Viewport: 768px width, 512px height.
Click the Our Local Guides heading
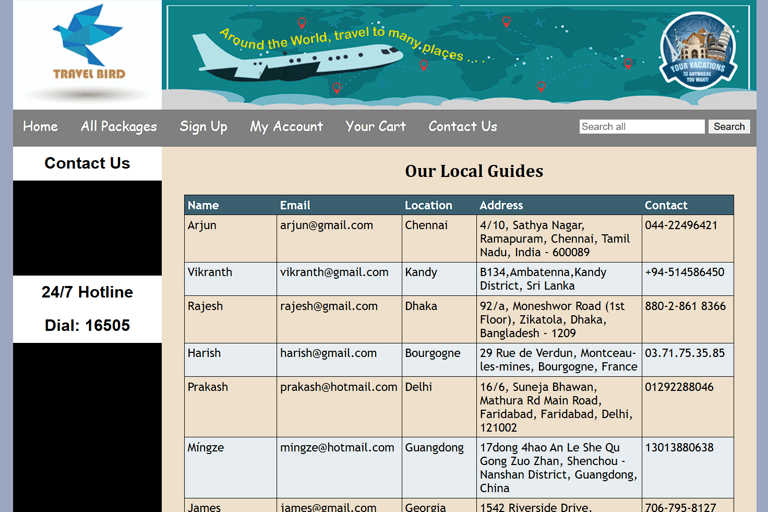(x=474, y=171)
